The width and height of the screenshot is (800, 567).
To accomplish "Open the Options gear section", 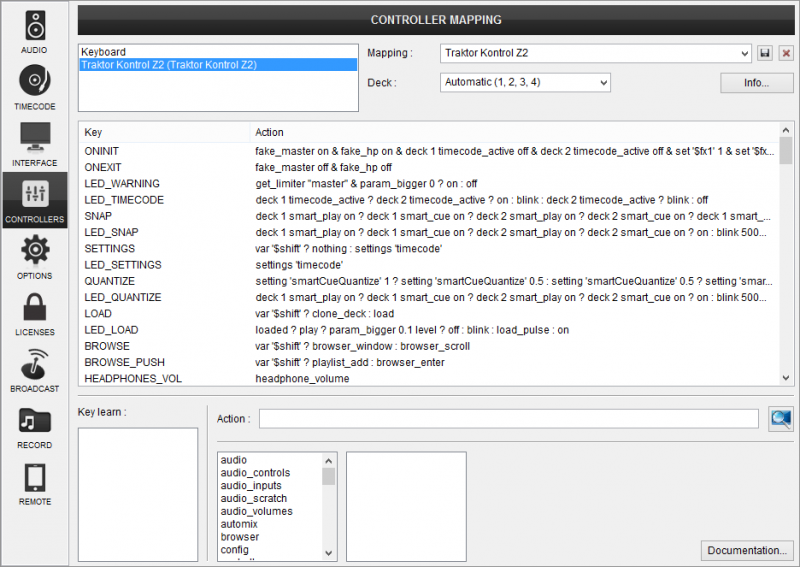I will click(34, 255).
